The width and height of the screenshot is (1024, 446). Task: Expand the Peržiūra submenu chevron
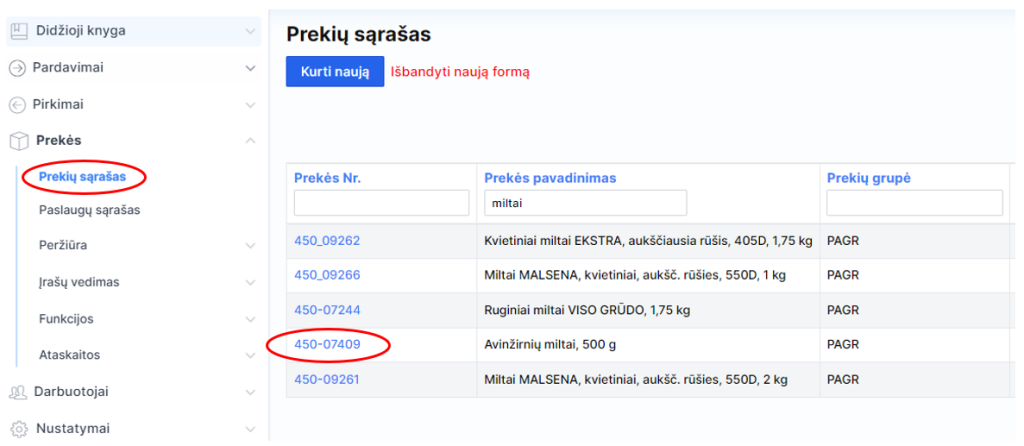[x=250, y=245]
